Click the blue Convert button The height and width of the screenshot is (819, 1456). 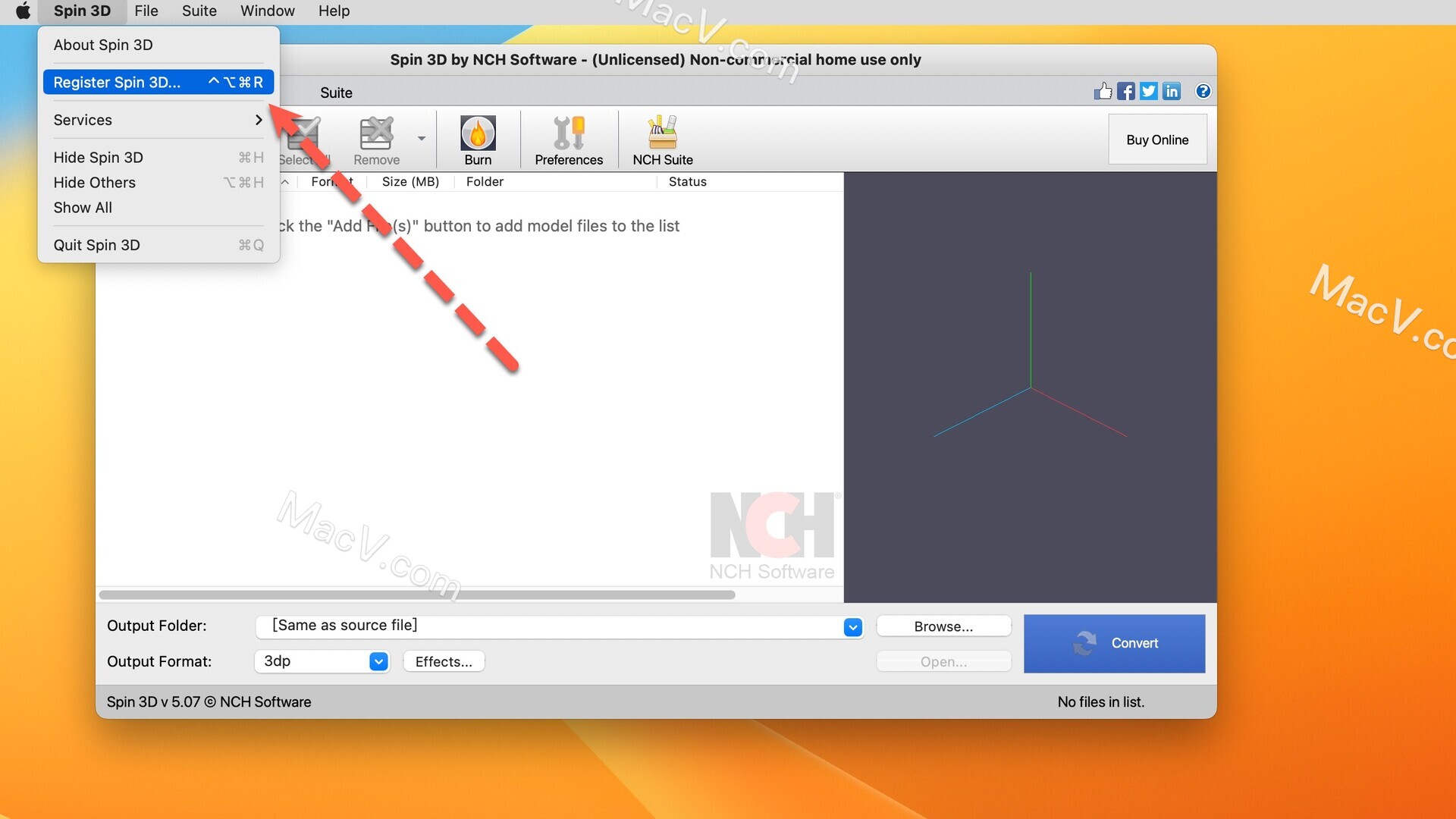(x=1114, y=643)
